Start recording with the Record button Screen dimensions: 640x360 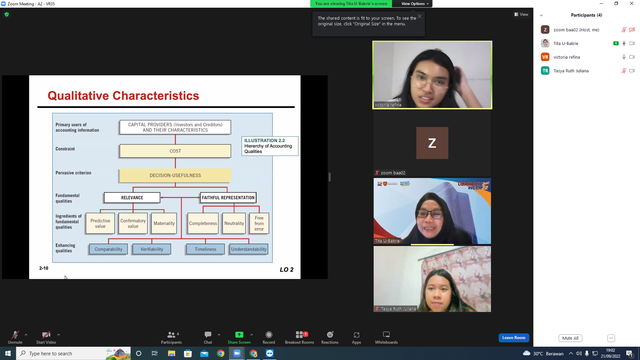[269, 337]
